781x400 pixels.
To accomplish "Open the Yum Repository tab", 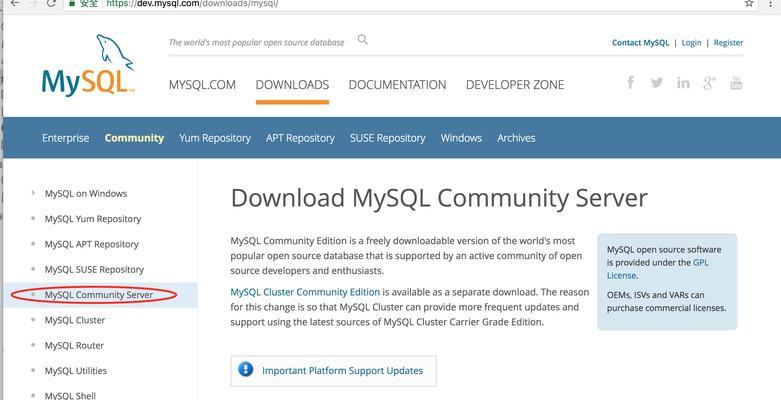I will [215, 138].
